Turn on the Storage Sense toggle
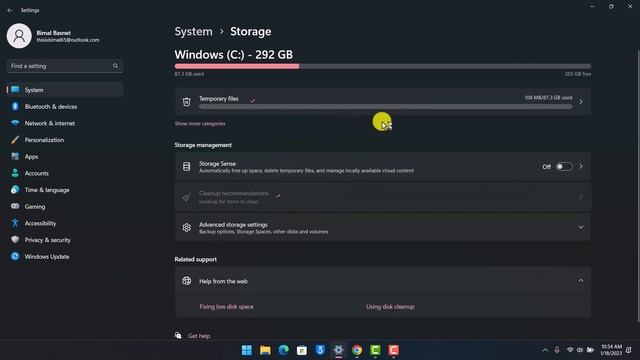 point(564,167)
